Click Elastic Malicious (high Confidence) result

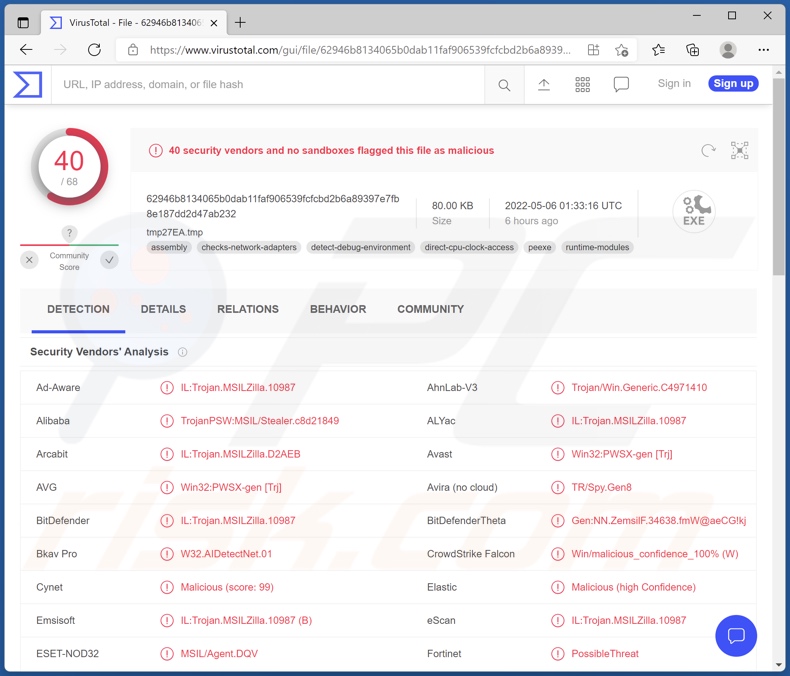[633, 587]
